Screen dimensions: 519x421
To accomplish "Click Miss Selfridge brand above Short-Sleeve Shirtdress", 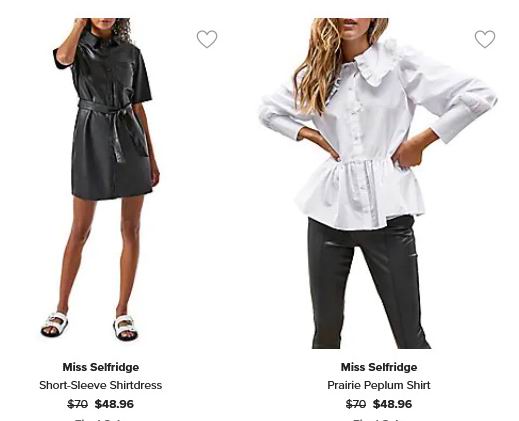I will pos(101,367).
